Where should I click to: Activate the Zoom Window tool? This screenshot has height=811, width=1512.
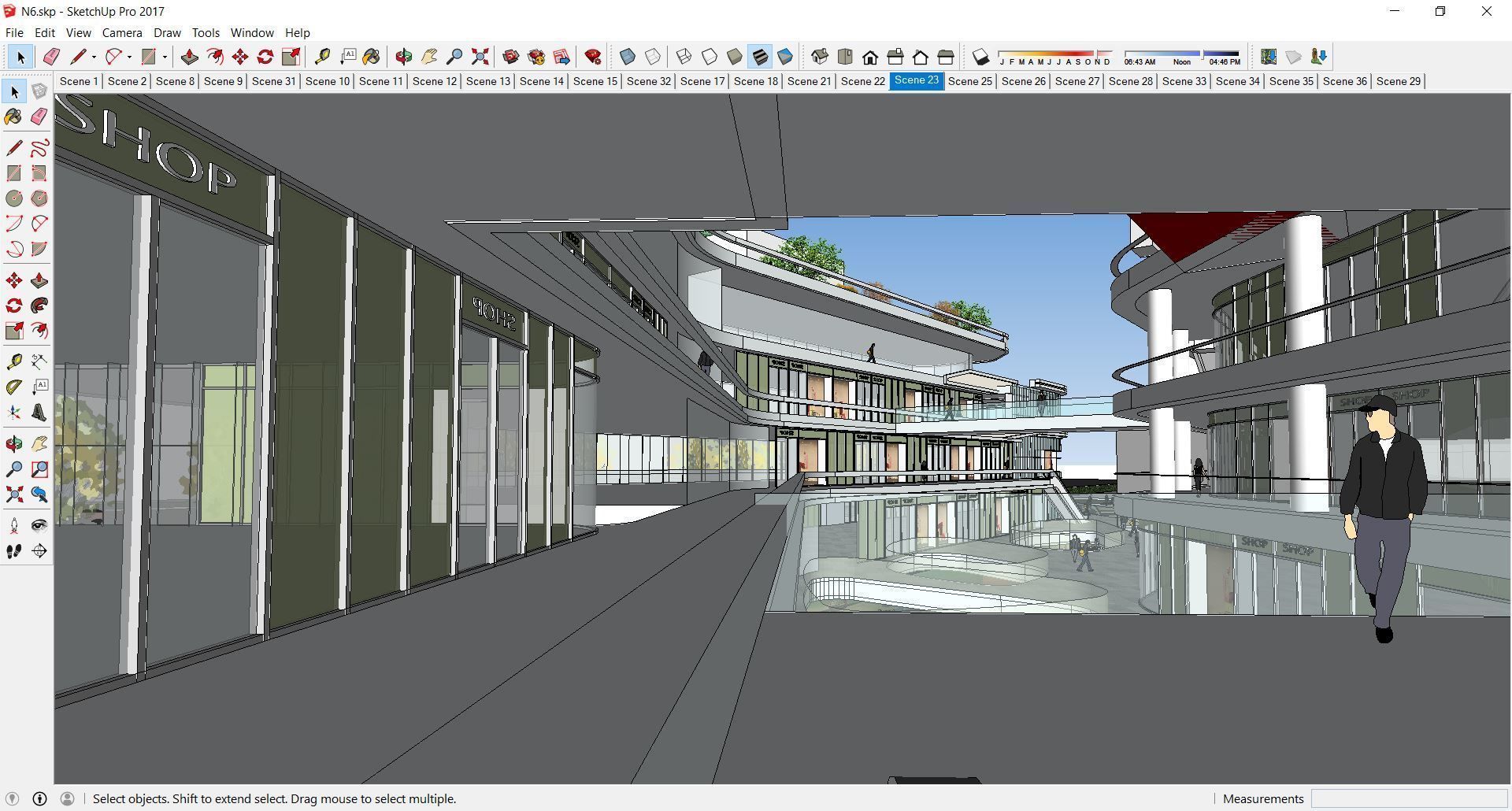39,469
